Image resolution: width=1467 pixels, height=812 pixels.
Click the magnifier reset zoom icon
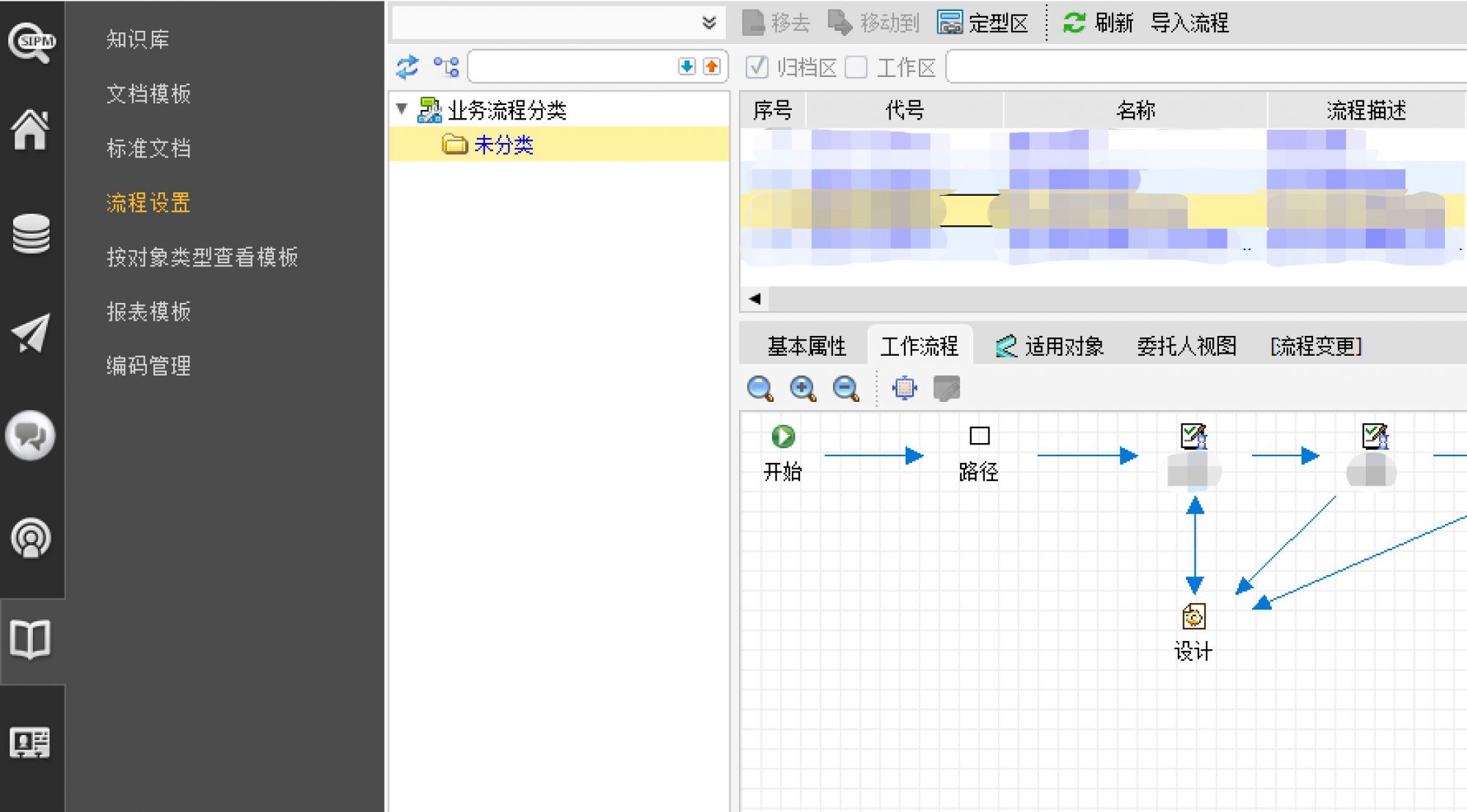coord(760,388)
